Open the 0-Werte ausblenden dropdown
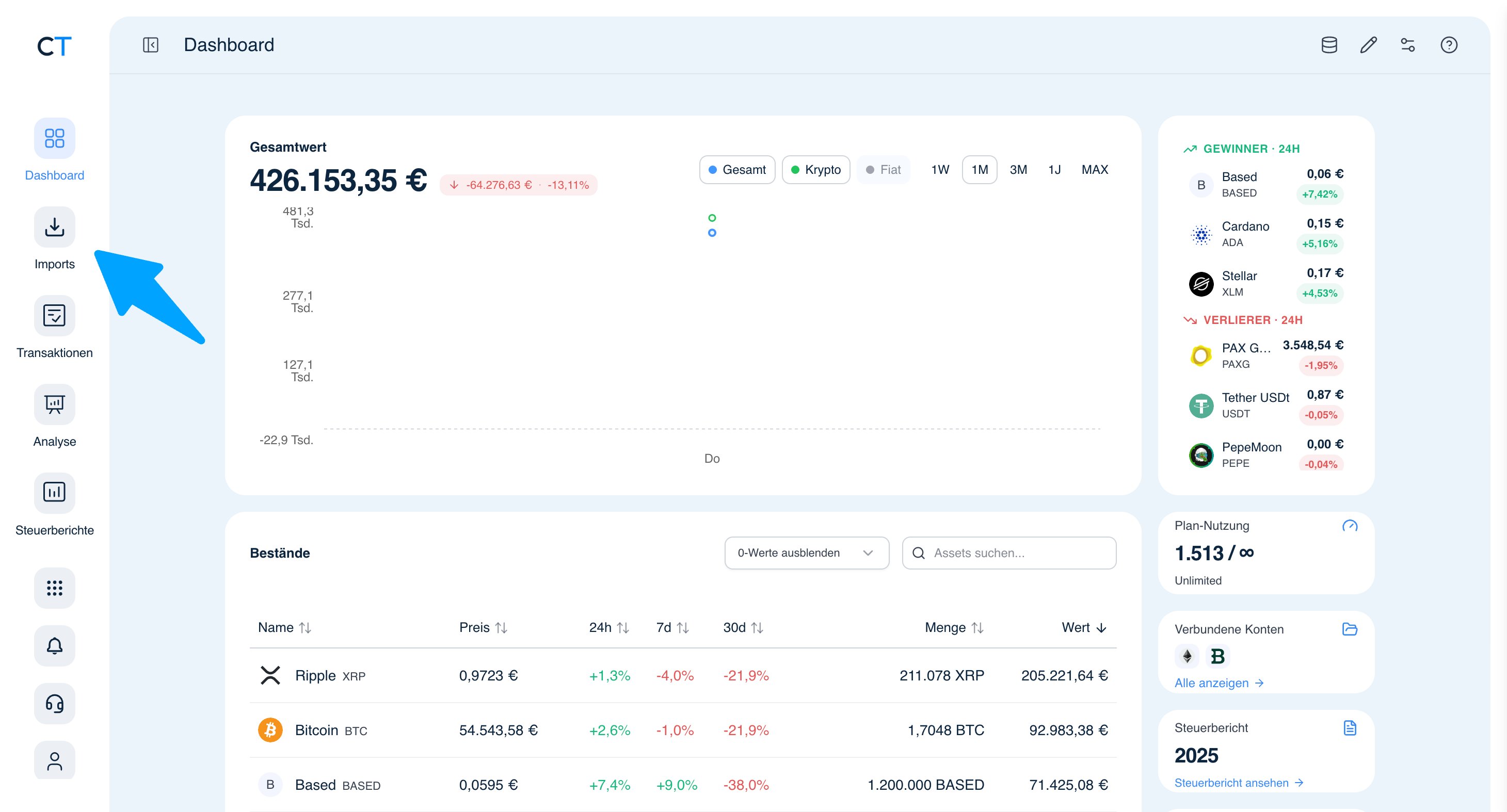Screen dimensions: 1507x812 pyautogui.click(x=806, y=553)
